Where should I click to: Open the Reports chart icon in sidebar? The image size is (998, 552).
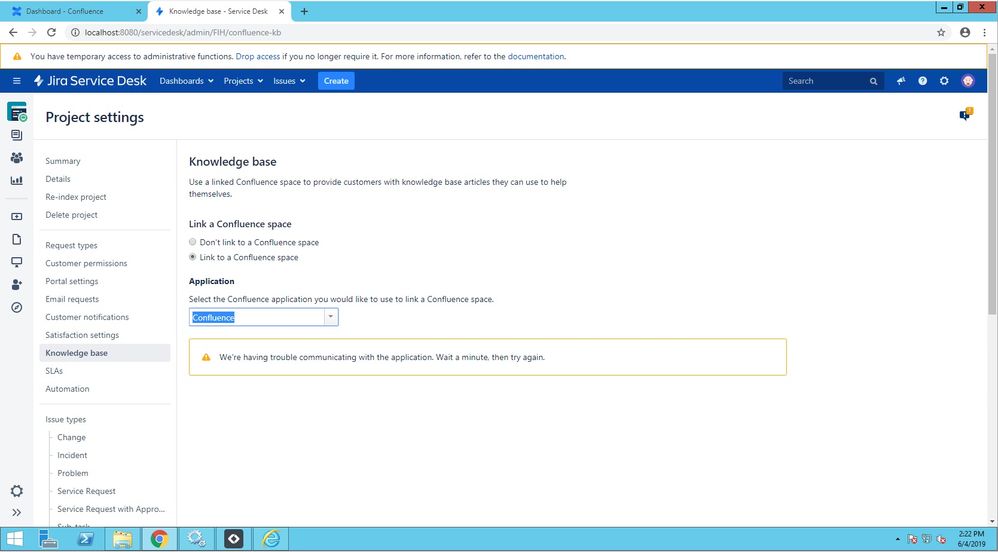pos(17,180)
